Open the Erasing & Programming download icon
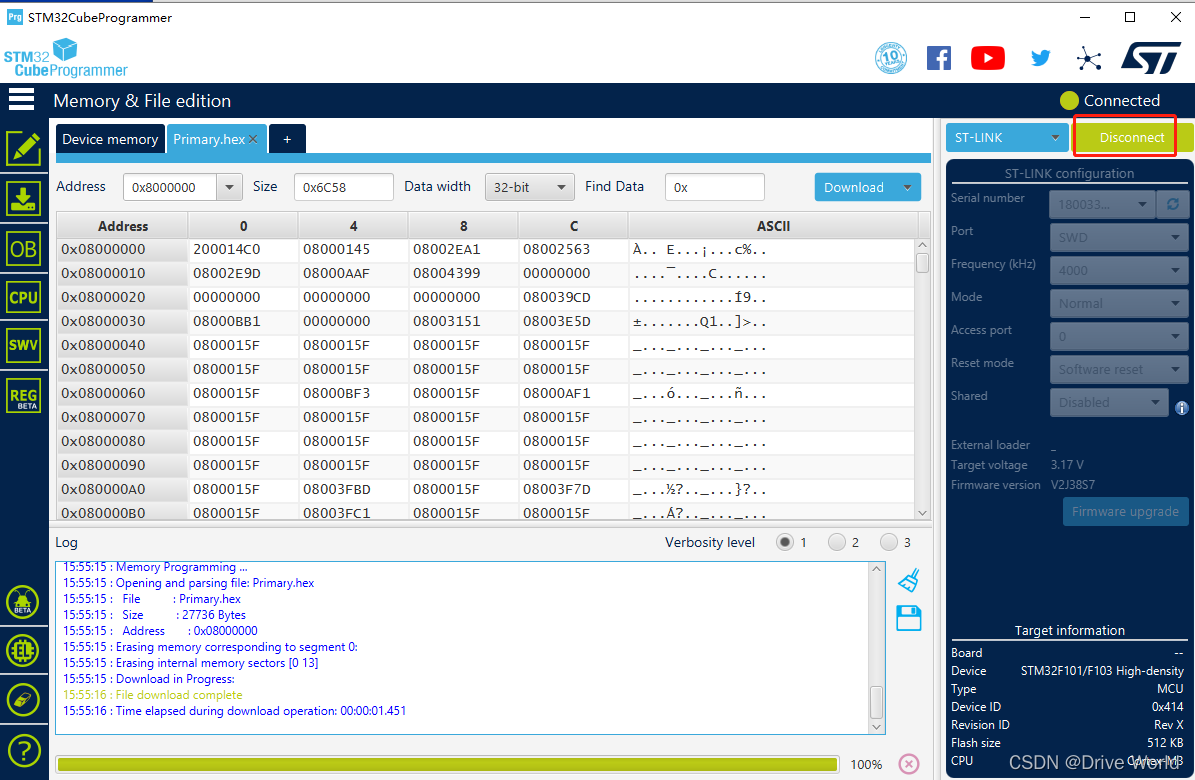The height and width of the screenshot is (780, 1195). coord(24,198)
